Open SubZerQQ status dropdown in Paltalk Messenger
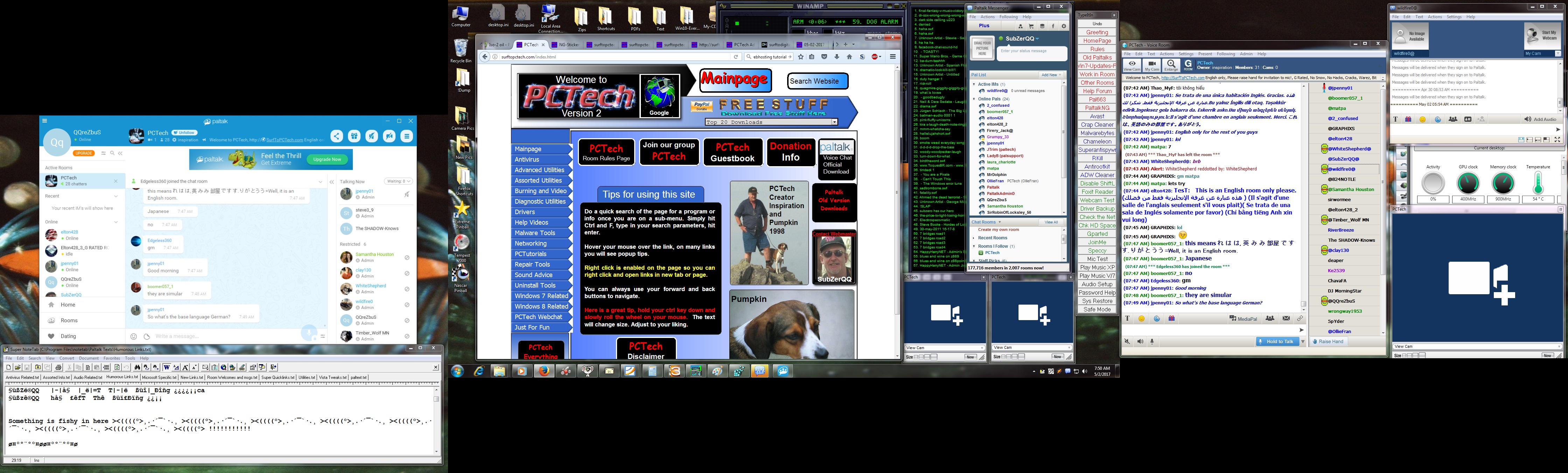This screenshot has height=473, width=1568. point(1038,39)
